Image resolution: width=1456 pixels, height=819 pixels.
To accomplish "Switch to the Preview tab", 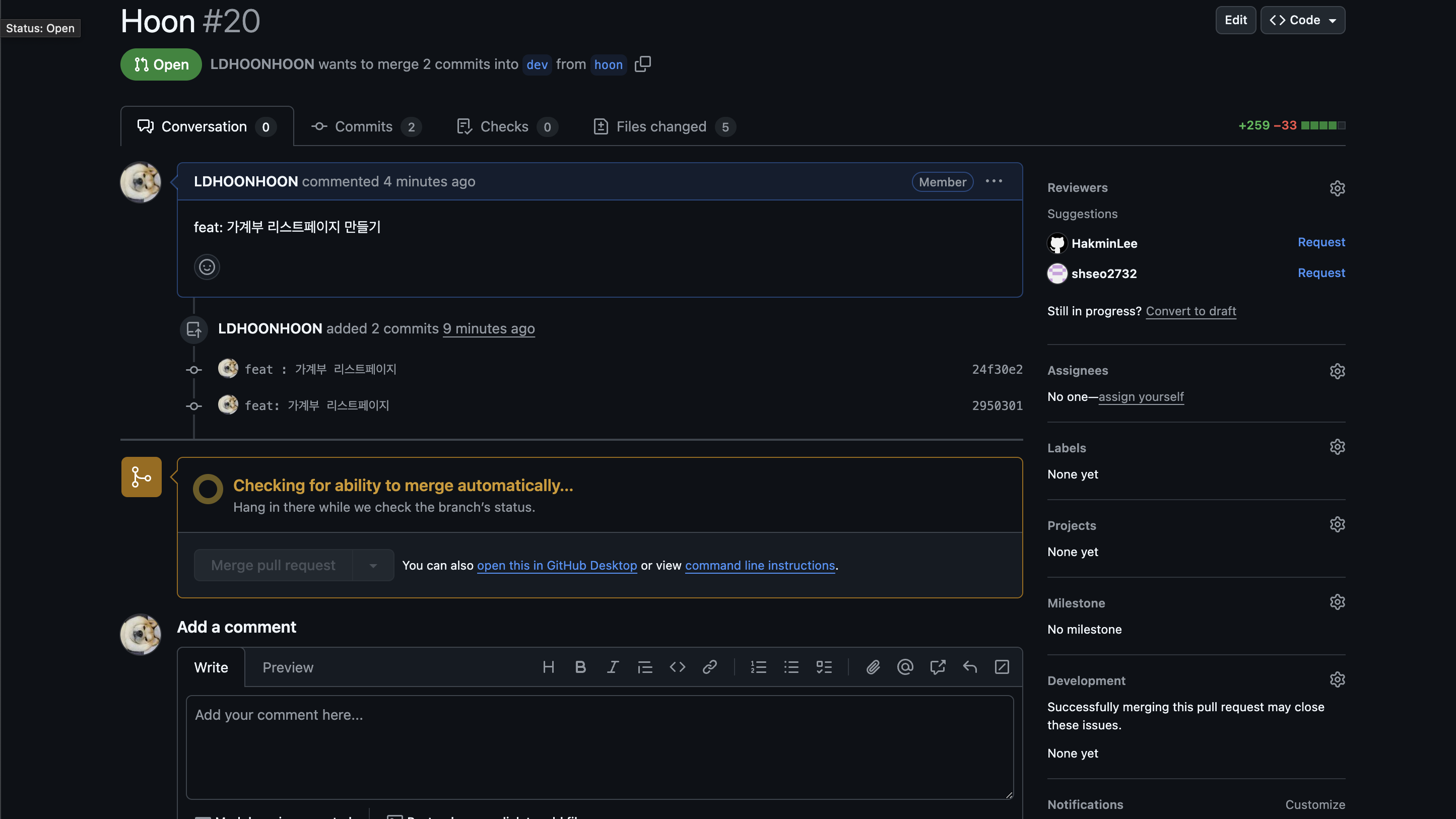I will tap(288, 667).
